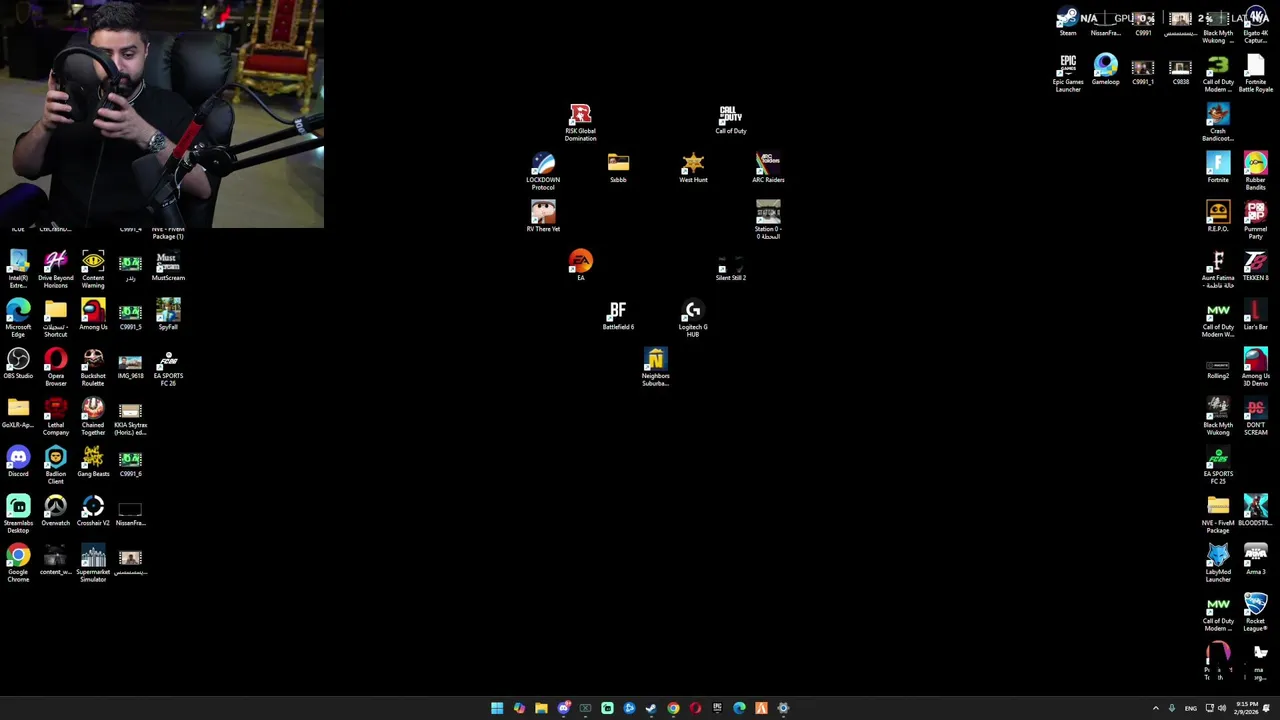The width and height of the screenshot is (1280, 720).
Task: Launch LOCKDOWN Protocol from the desktop
Action: pos(543,171)
